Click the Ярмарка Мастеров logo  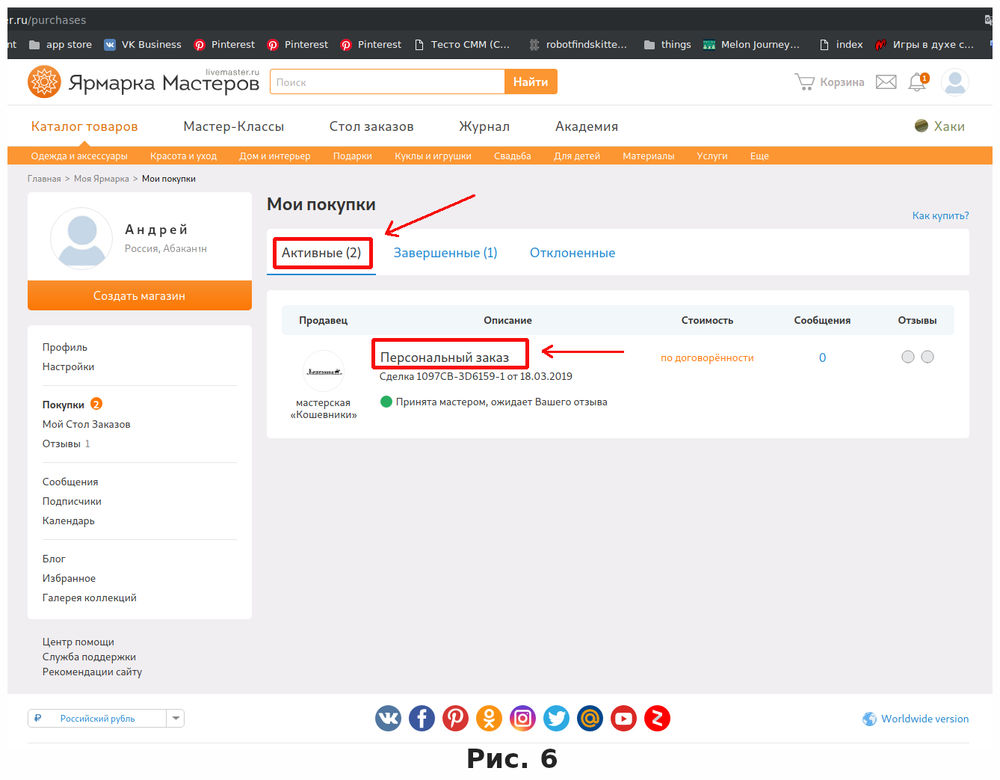(x=142, y=81)
